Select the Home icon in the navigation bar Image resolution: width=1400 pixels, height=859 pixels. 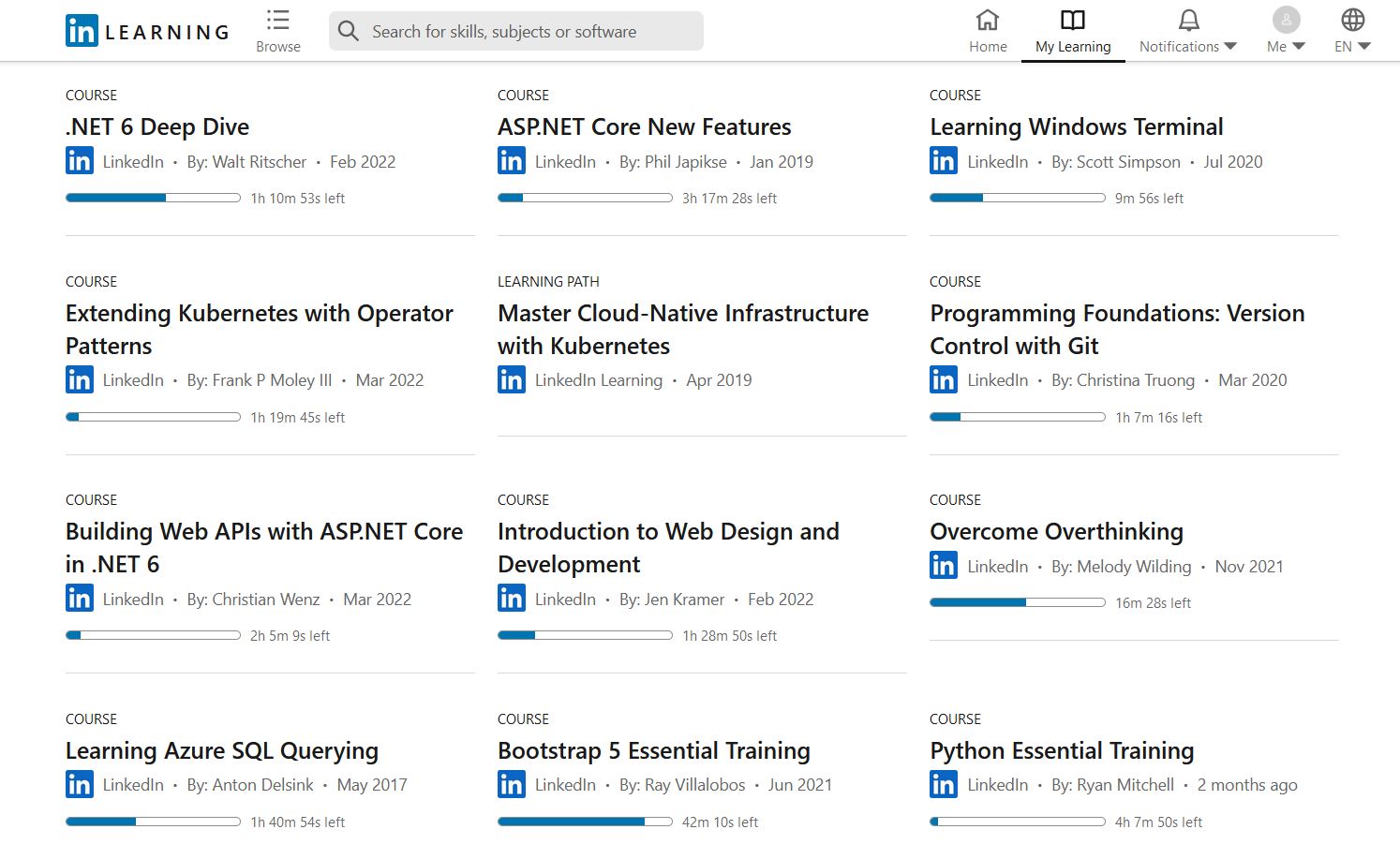pos(987,19)
